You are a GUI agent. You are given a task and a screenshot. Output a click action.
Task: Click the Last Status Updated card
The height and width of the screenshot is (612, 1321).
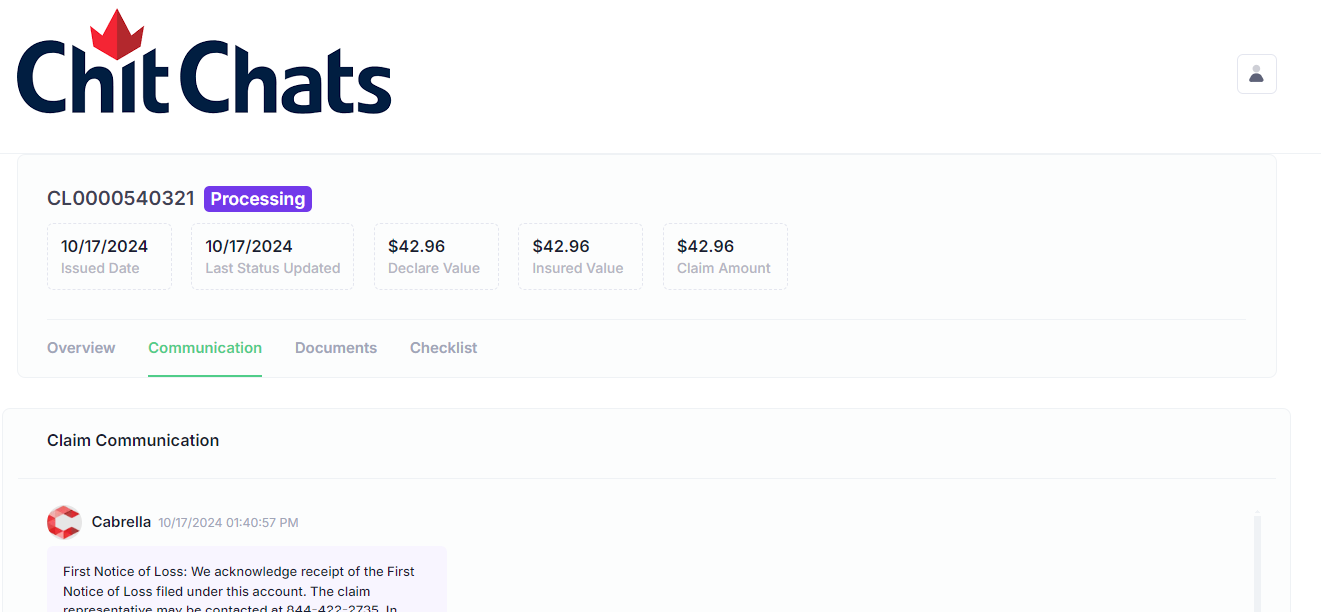pyautogui.click(x=272, y=257)
